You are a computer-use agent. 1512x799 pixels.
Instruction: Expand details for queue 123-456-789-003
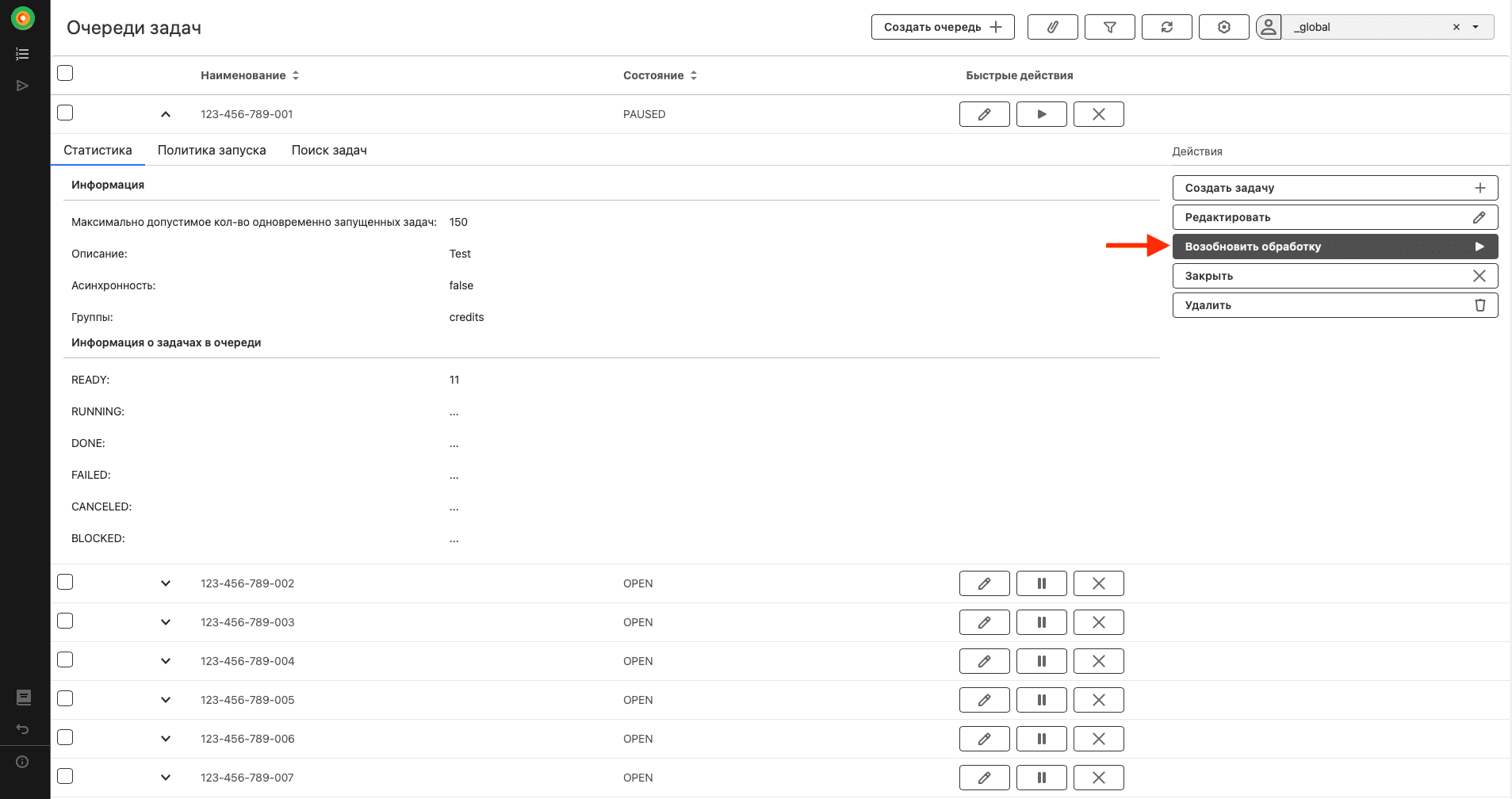click(165, 622)
